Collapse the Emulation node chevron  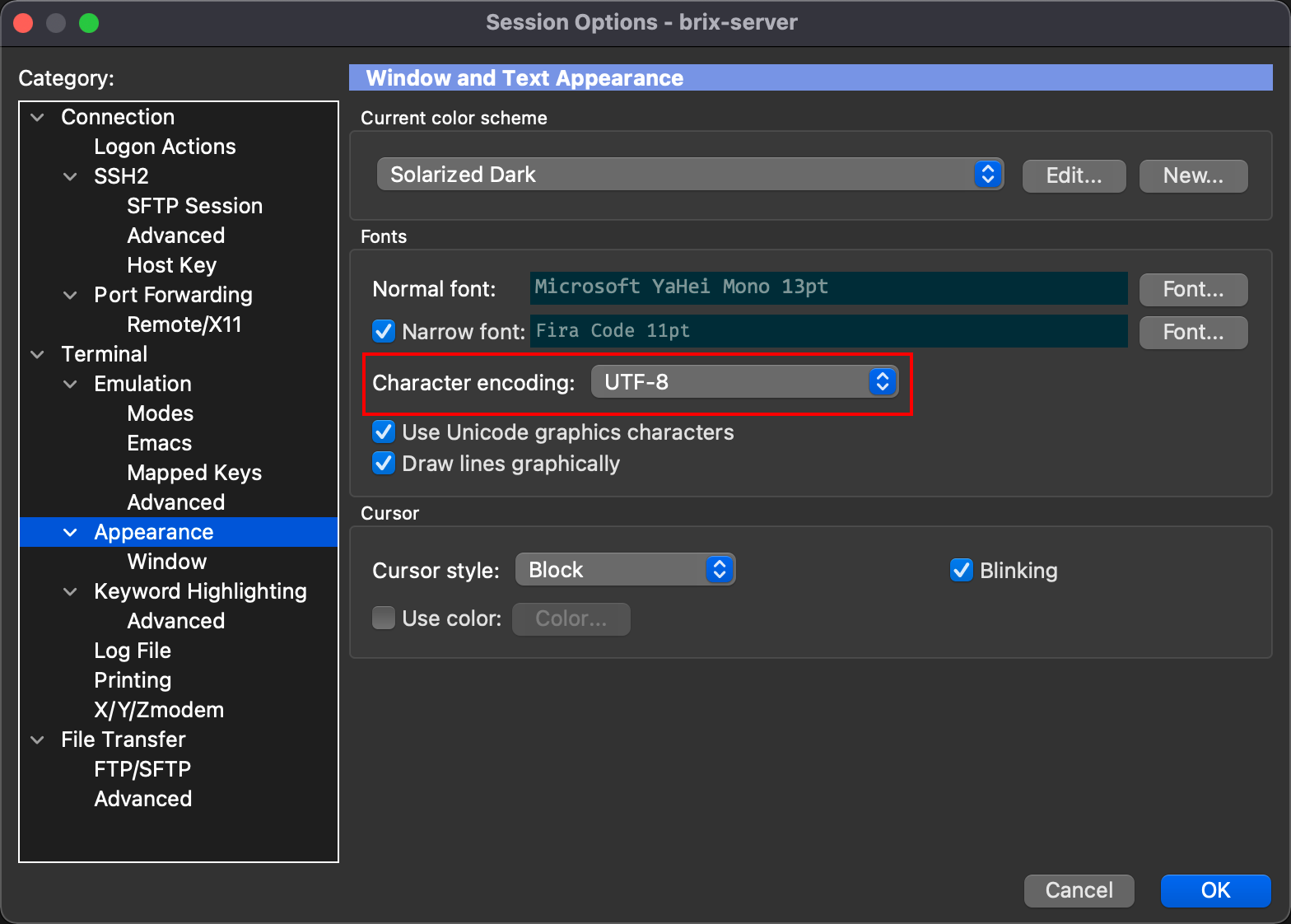[x=71, y=384]
